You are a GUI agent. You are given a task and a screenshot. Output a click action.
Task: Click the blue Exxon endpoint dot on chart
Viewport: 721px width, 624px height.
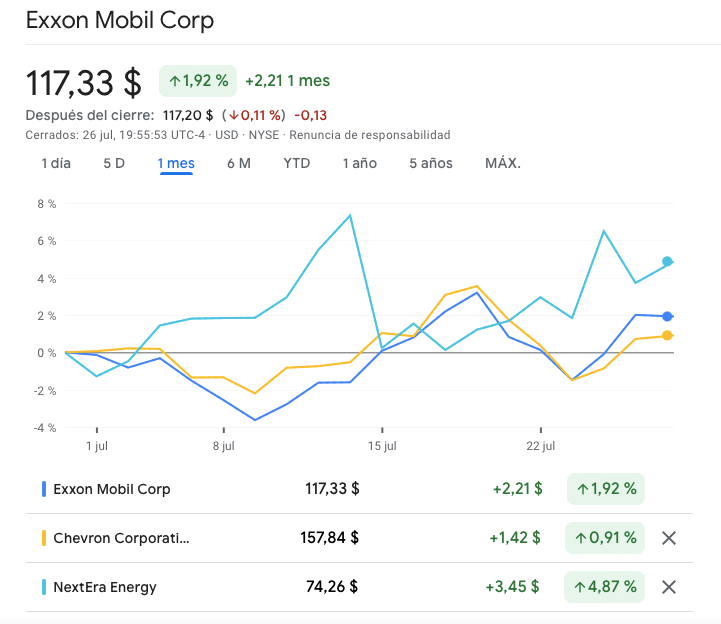pyautogui.click(x=667, y=317)
